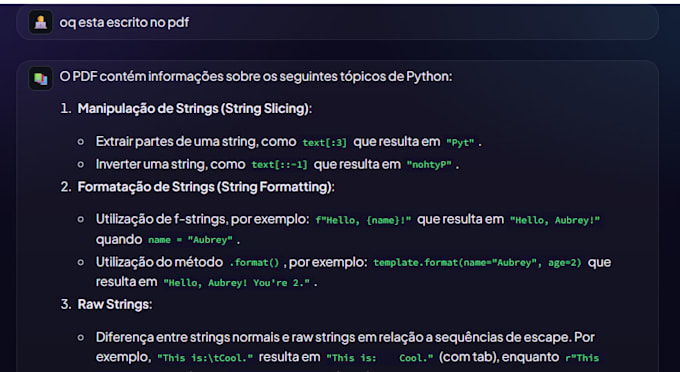Click the code result "Pyt"
The height and width of the screenshot is (372, 680).
pos(461,143)
